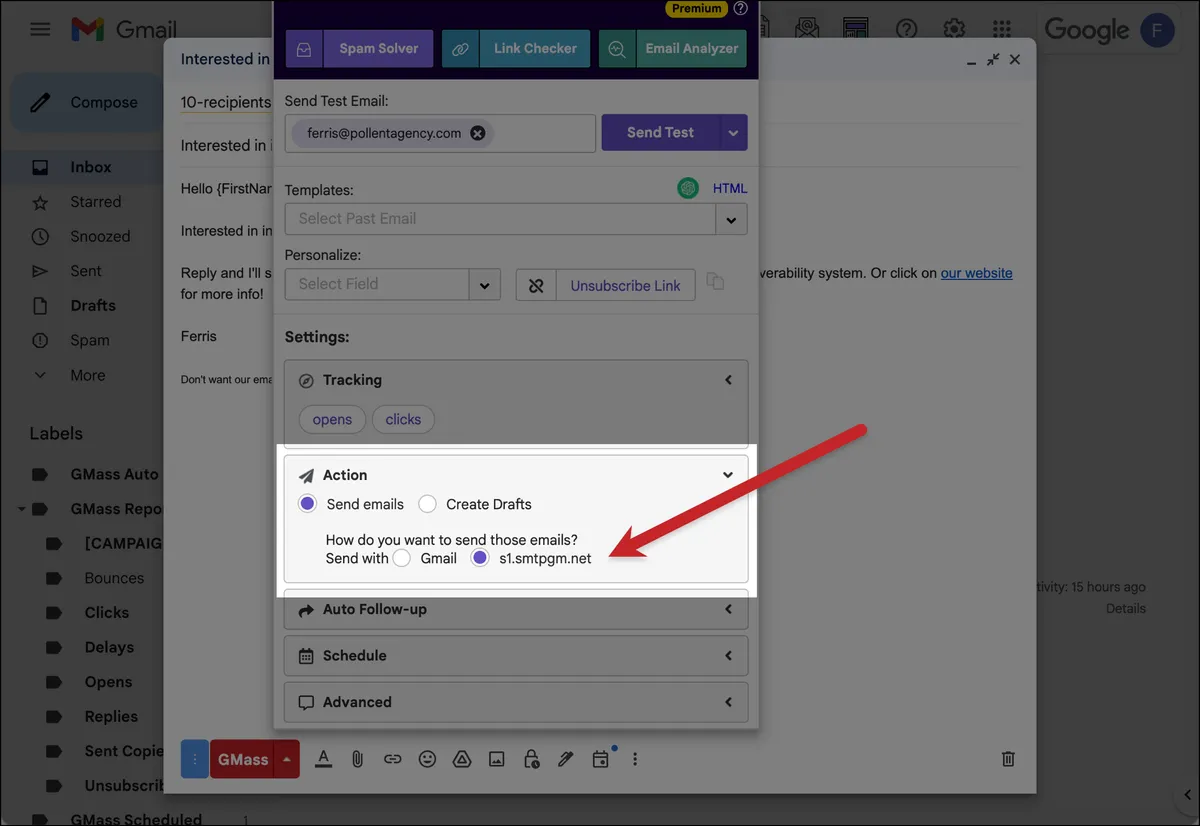This screenshot has width=1200, height=826.
Task: Switch to HTML editing link
Action: pyautogui.click(x=730, y=188)
